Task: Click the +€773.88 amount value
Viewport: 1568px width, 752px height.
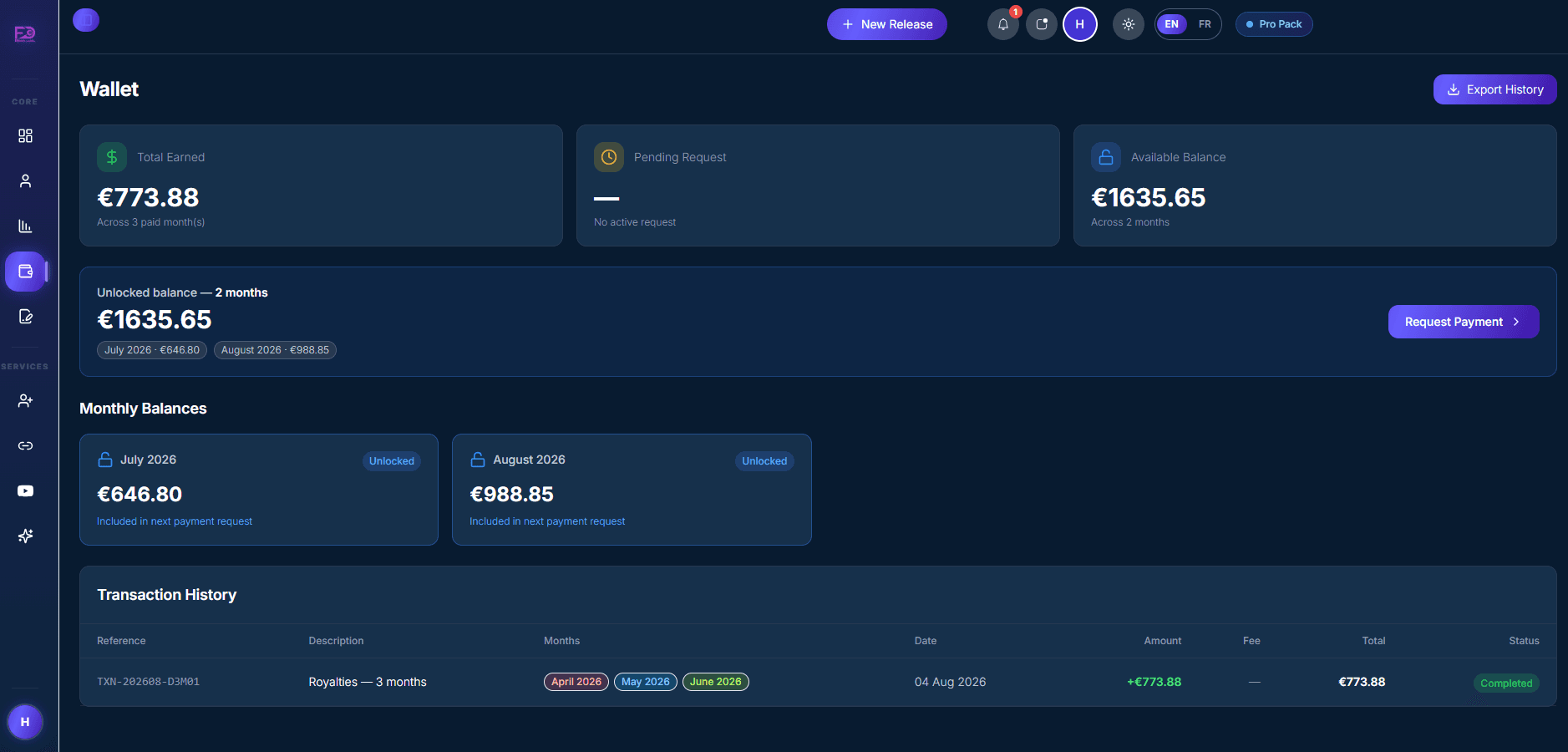Action: point(1154,682)
